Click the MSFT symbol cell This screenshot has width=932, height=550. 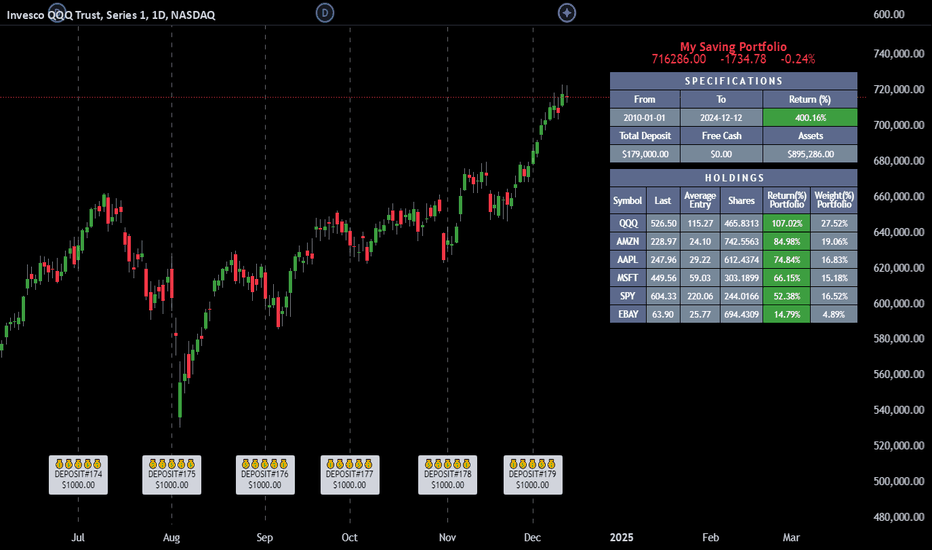[628, 278]
